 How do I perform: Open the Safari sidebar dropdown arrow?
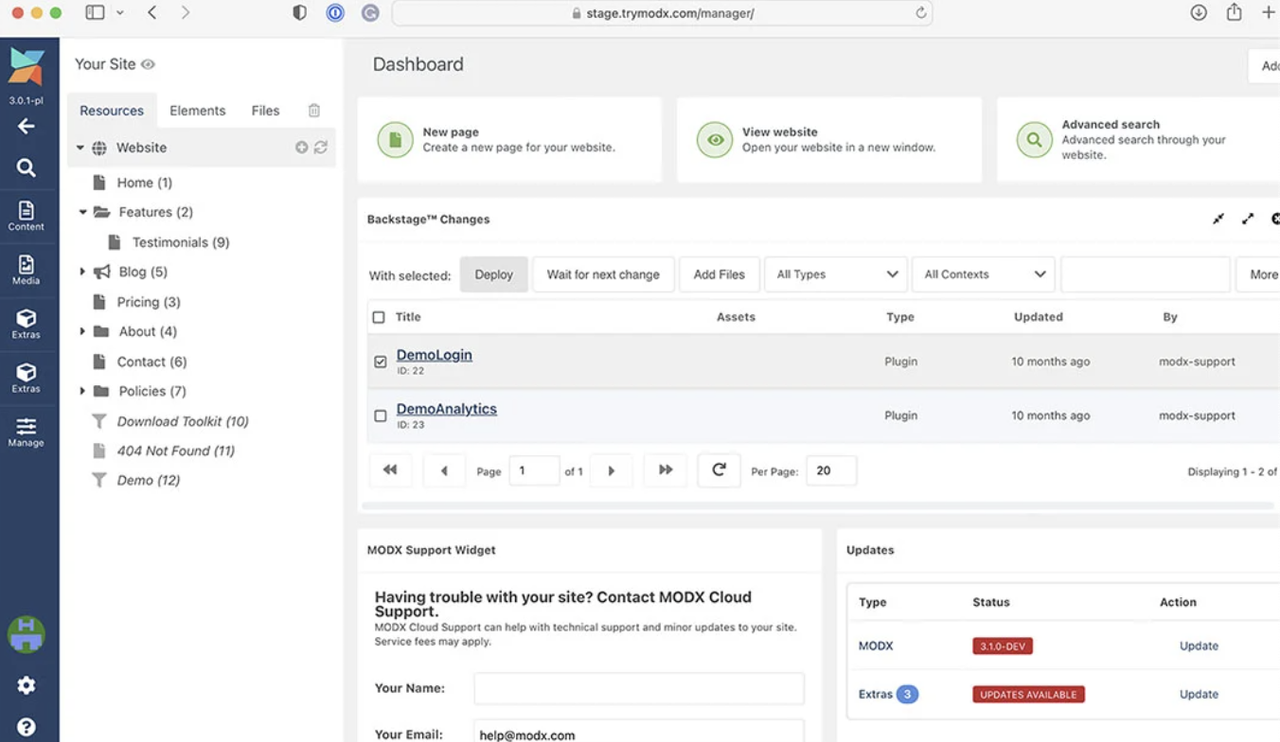point(120,13)
